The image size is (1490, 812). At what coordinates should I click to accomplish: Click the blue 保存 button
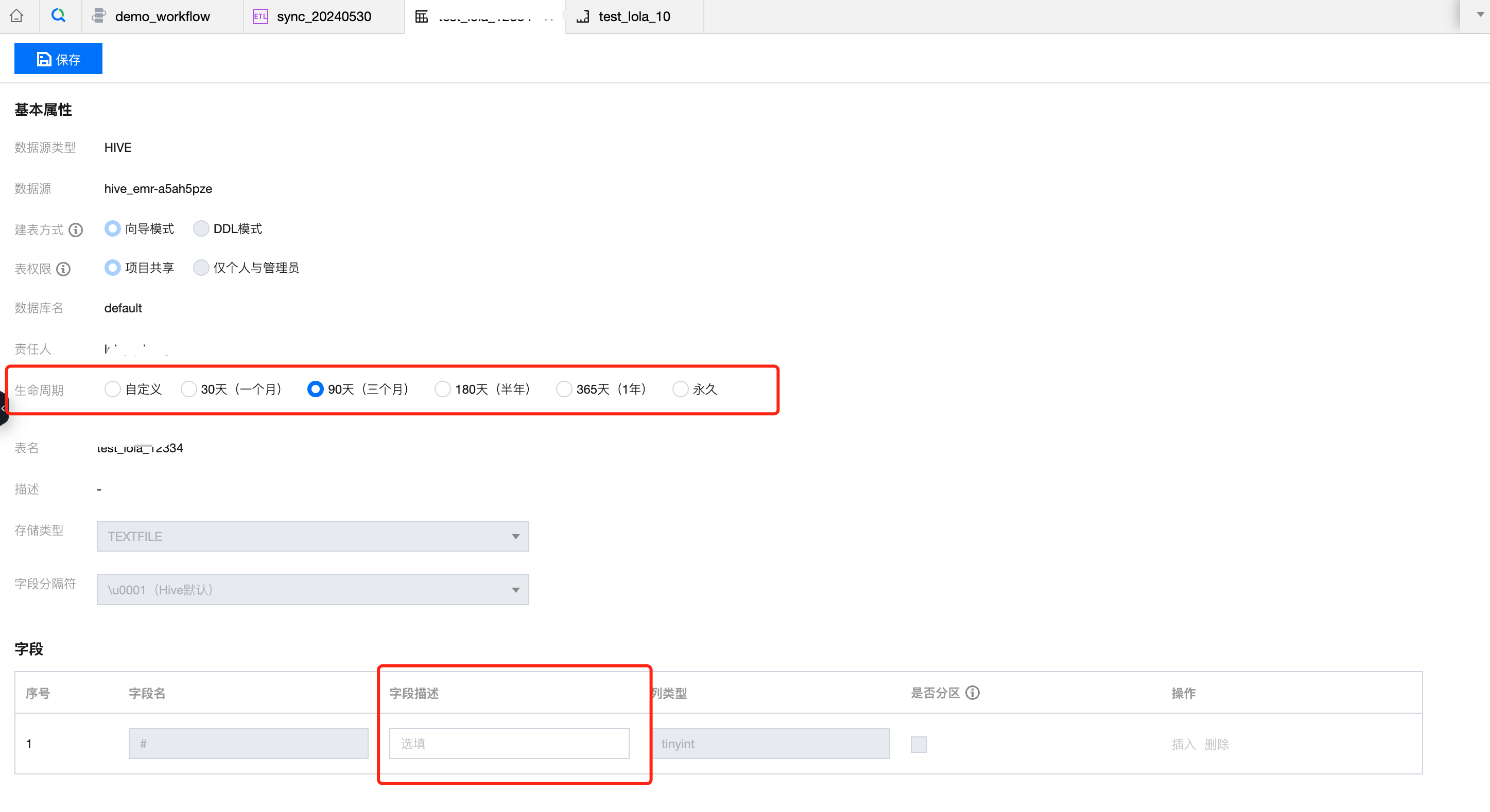[x=58, y=59]
